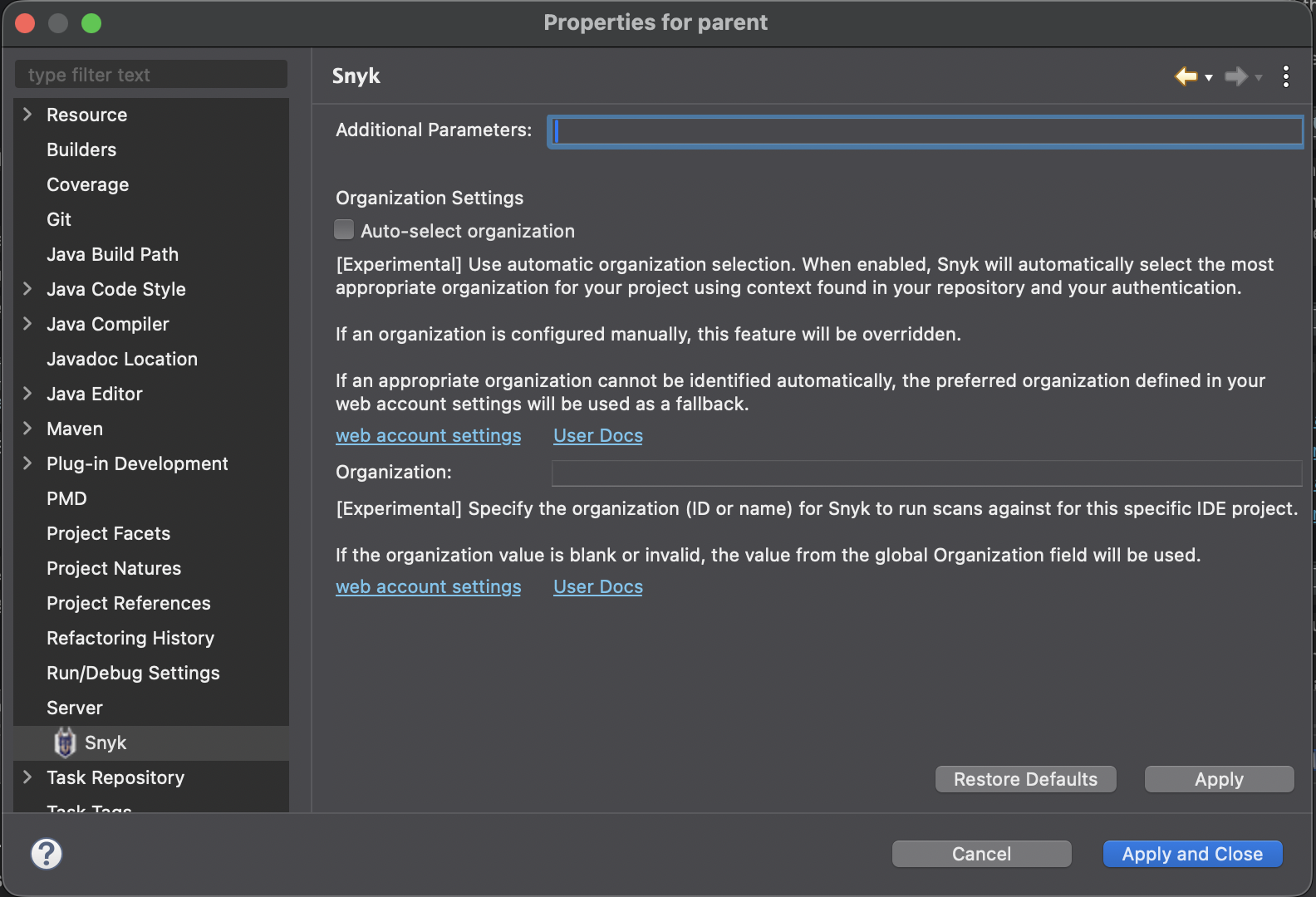This screenshot has width=1316, height=897.
Task: Select Run/Debug Settings in the list
Action: coord(133,673)
